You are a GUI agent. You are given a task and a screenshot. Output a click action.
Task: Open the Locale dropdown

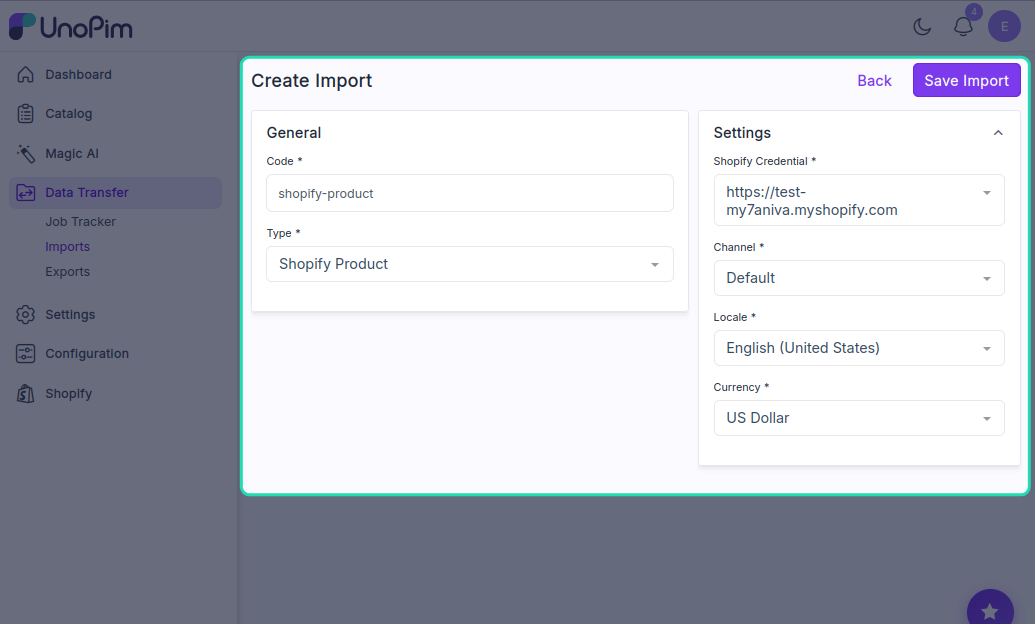(x=859, y=348)
